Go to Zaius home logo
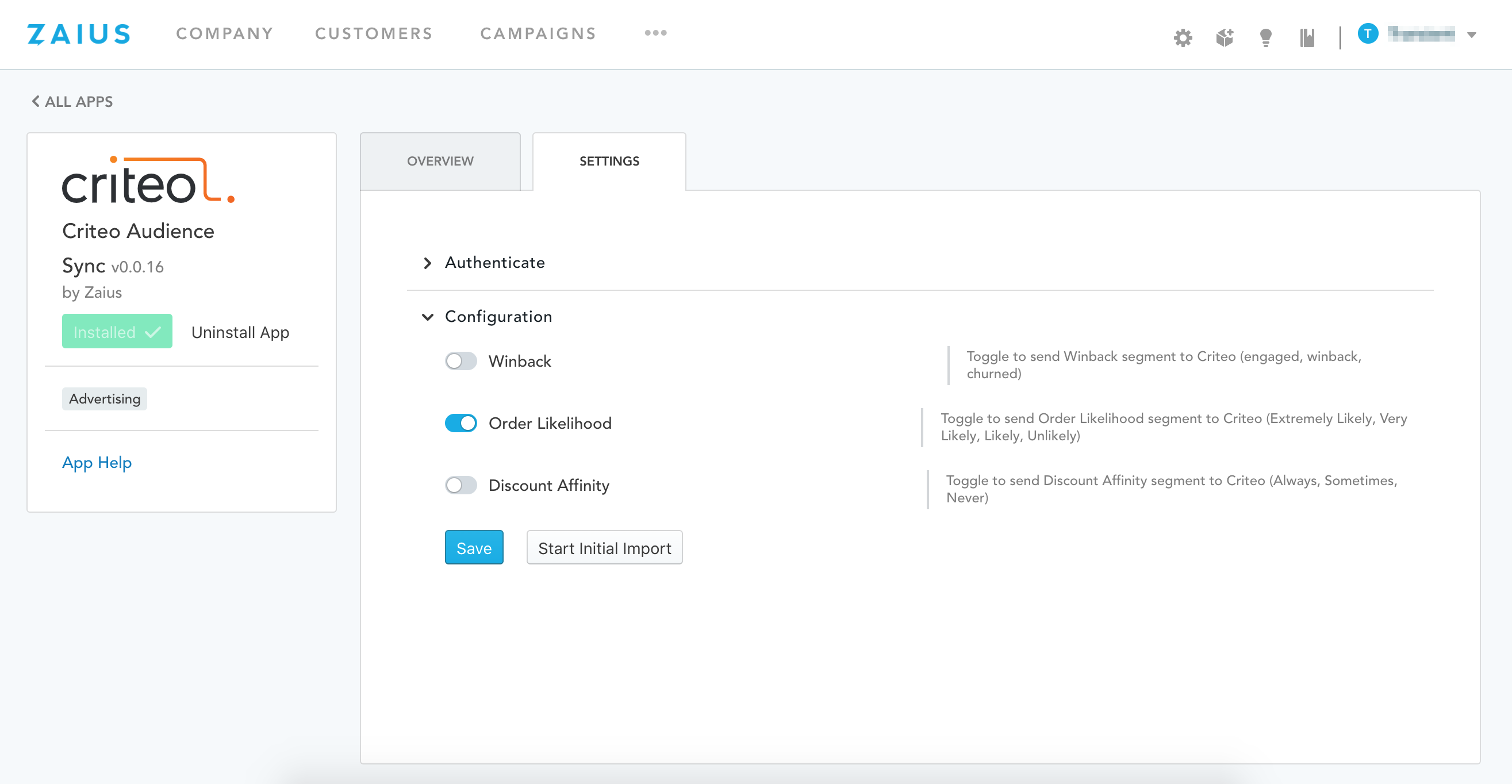Screen dimensions: 1512x784 pos(79,34)
